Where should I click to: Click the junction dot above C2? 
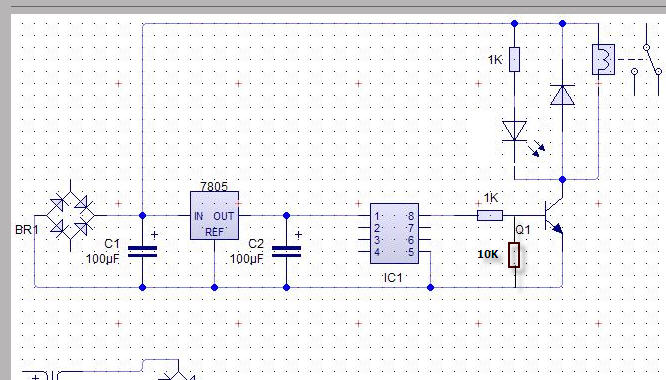[286, 216]
